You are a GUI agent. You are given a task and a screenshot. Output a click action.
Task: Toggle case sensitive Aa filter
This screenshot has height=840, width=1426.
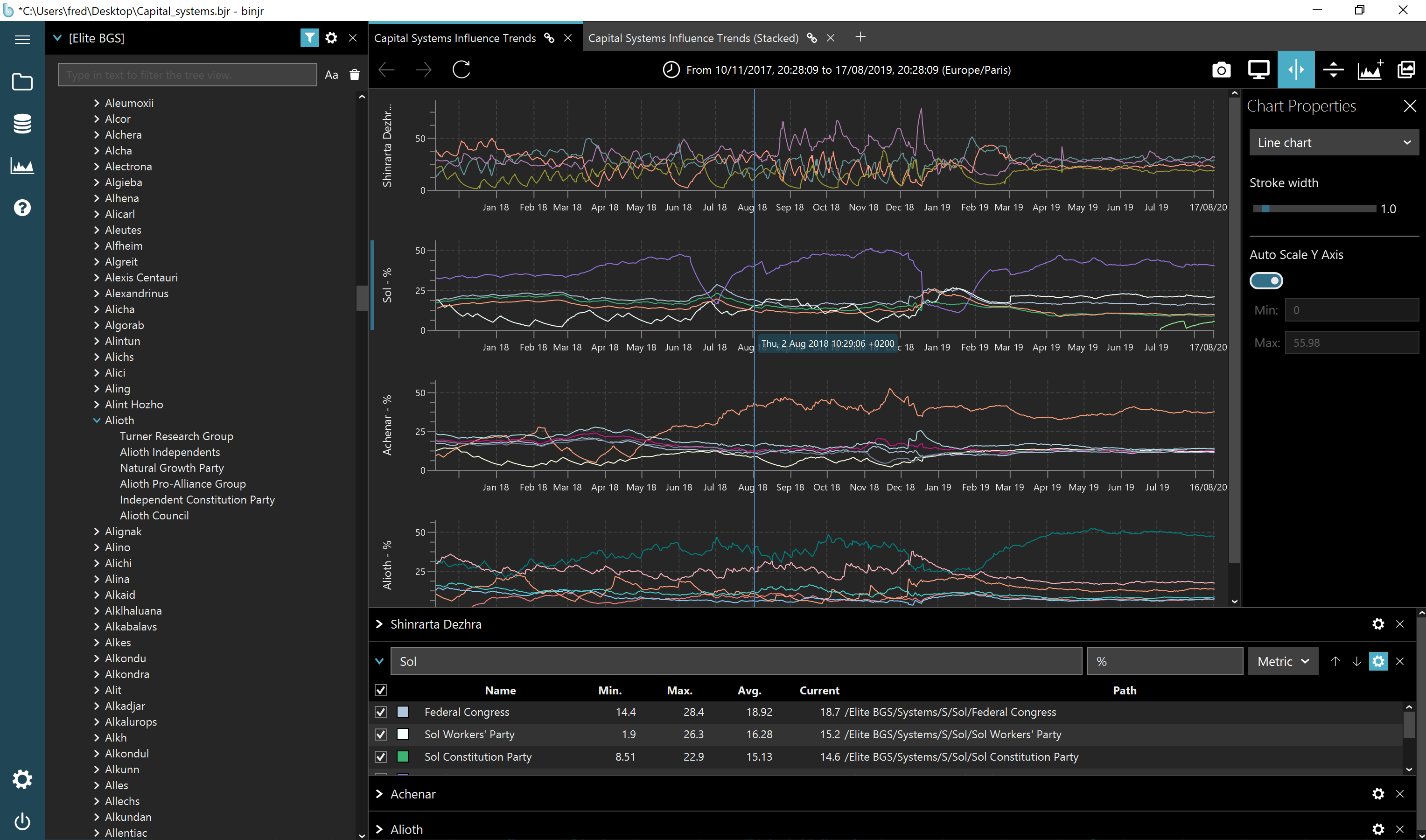(x=332, y=75)
